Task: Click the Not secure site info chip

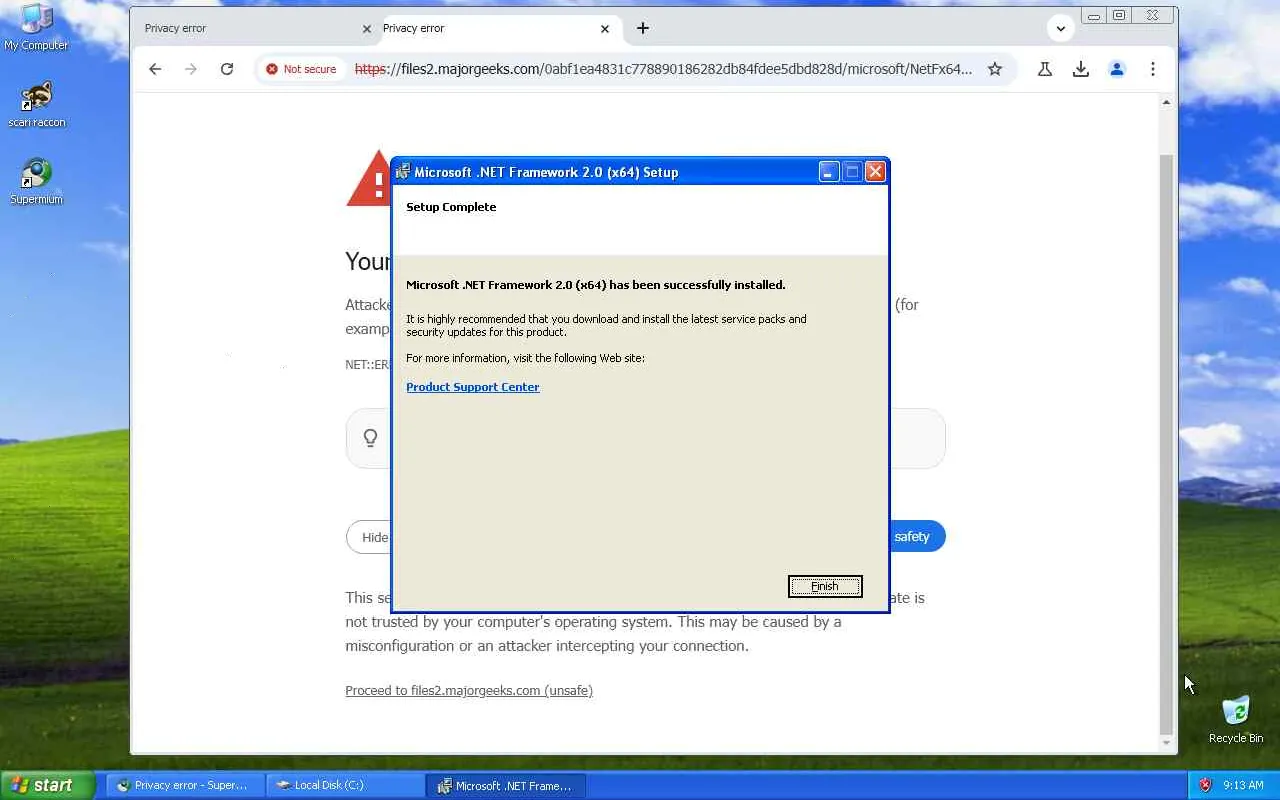Action: click(301, 69)
